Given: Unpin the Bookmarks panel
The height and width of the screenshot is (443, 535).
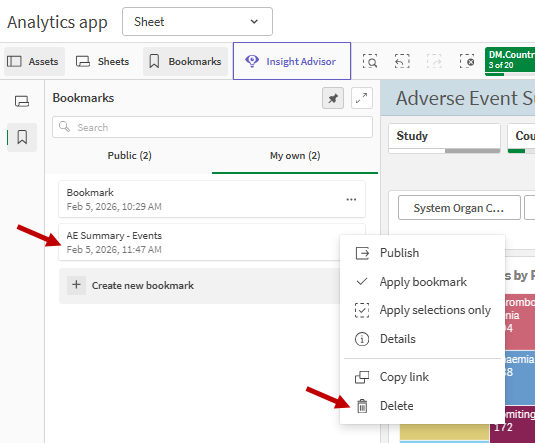Looking at the screenshot, I should (333, 98).
